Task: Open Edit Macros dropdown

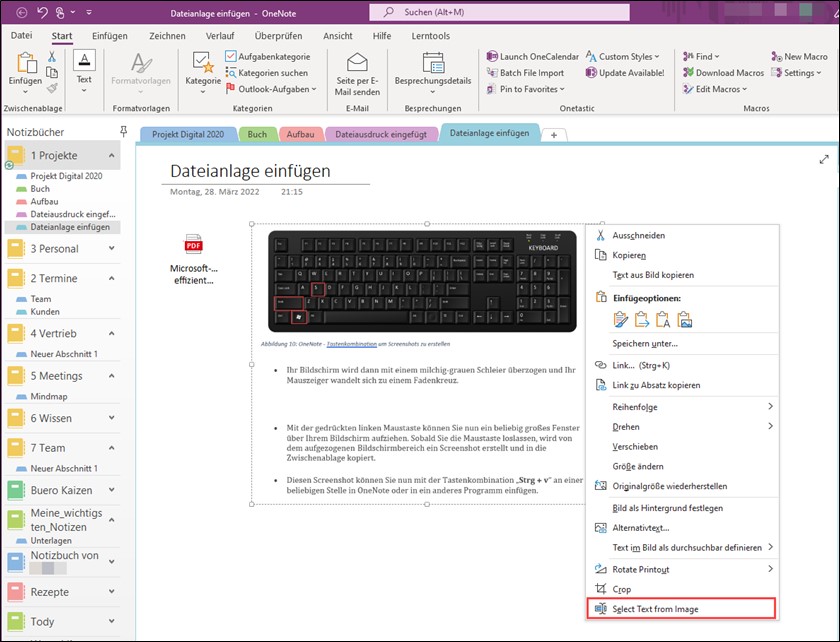Action: coord(715,89)
